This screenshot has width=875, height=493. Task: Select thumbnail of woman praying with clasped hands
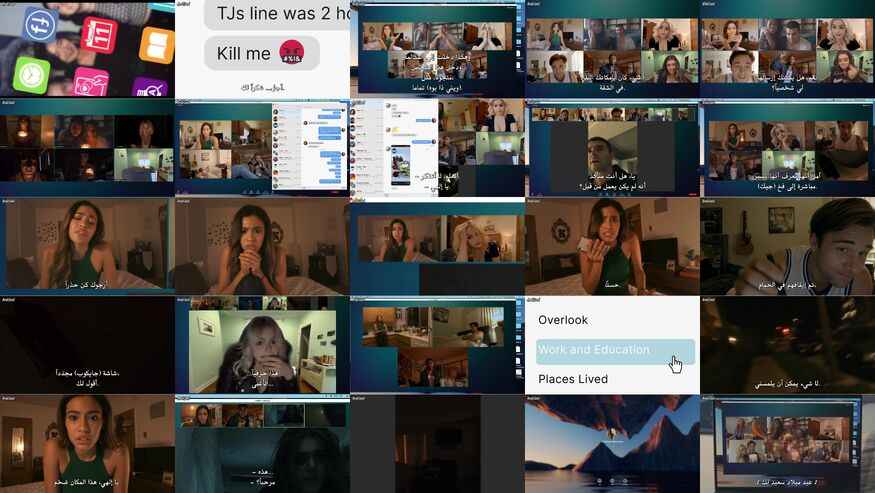tap(262, 246)
